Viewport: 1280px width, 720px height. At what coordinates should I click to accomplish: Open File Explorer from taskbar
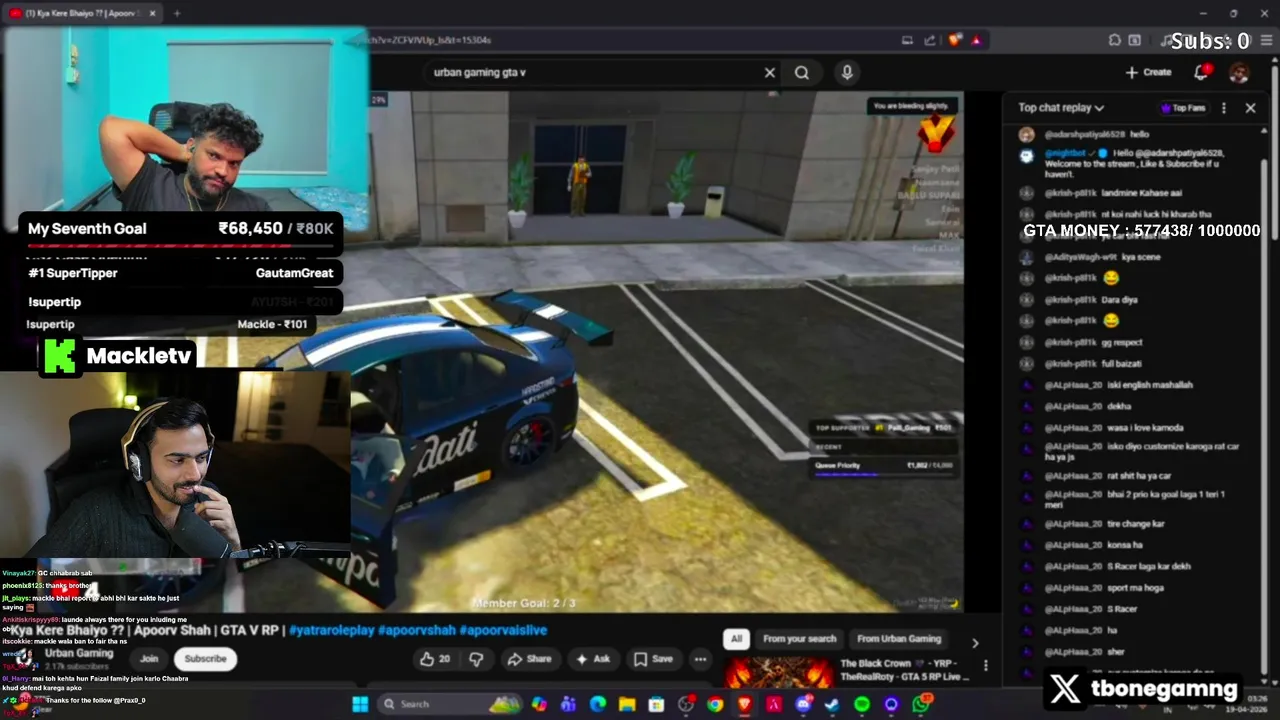(627, 704)
